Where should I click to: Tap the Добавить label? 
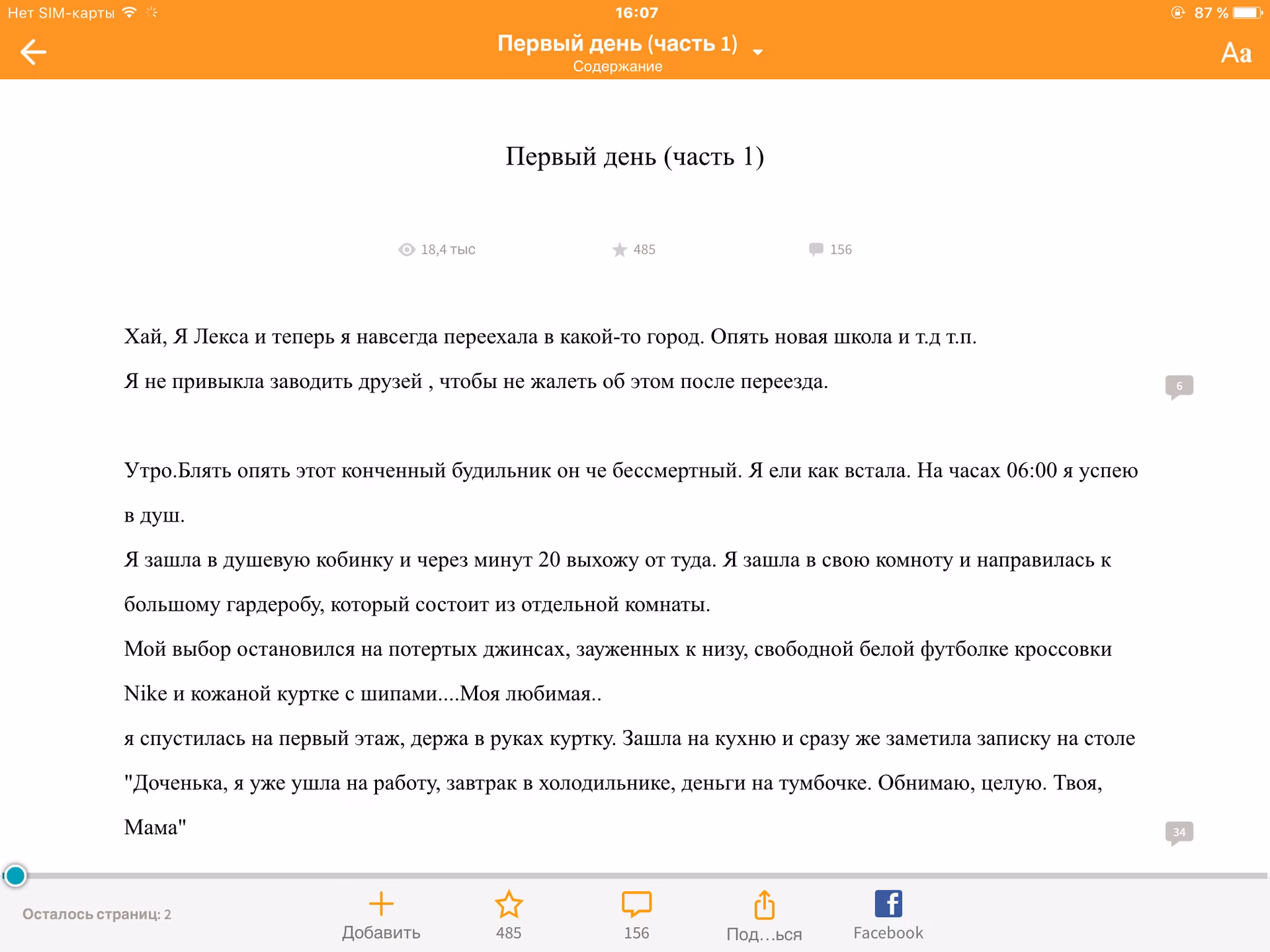[x=381, y=933]
